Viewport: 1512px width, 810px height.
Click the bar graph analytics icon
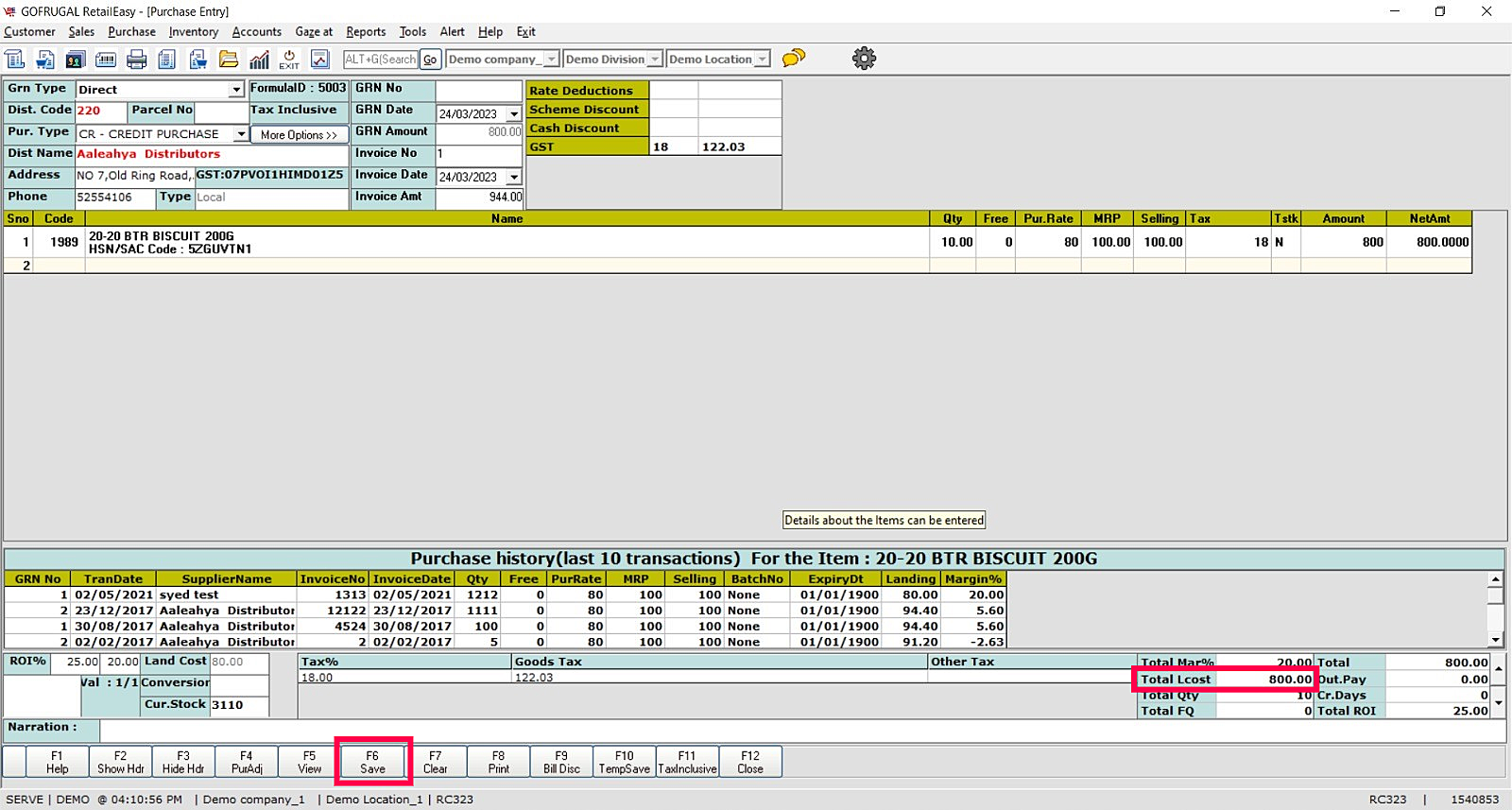point(259,60)
